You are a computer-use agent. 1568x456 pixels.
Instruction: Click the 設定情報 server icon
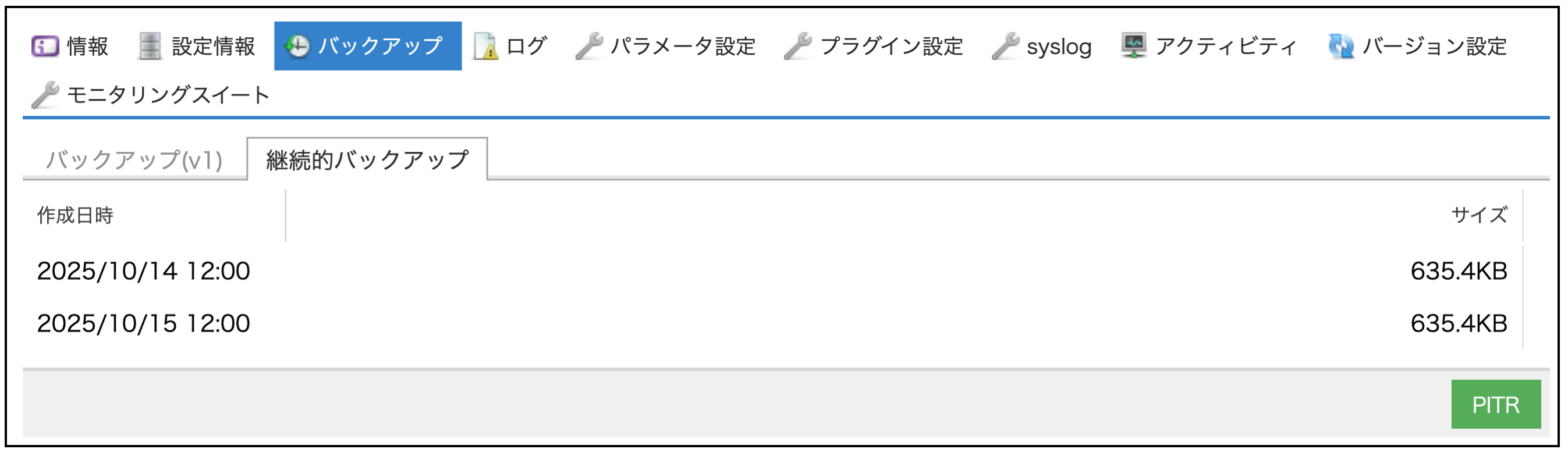click(150, 46)
